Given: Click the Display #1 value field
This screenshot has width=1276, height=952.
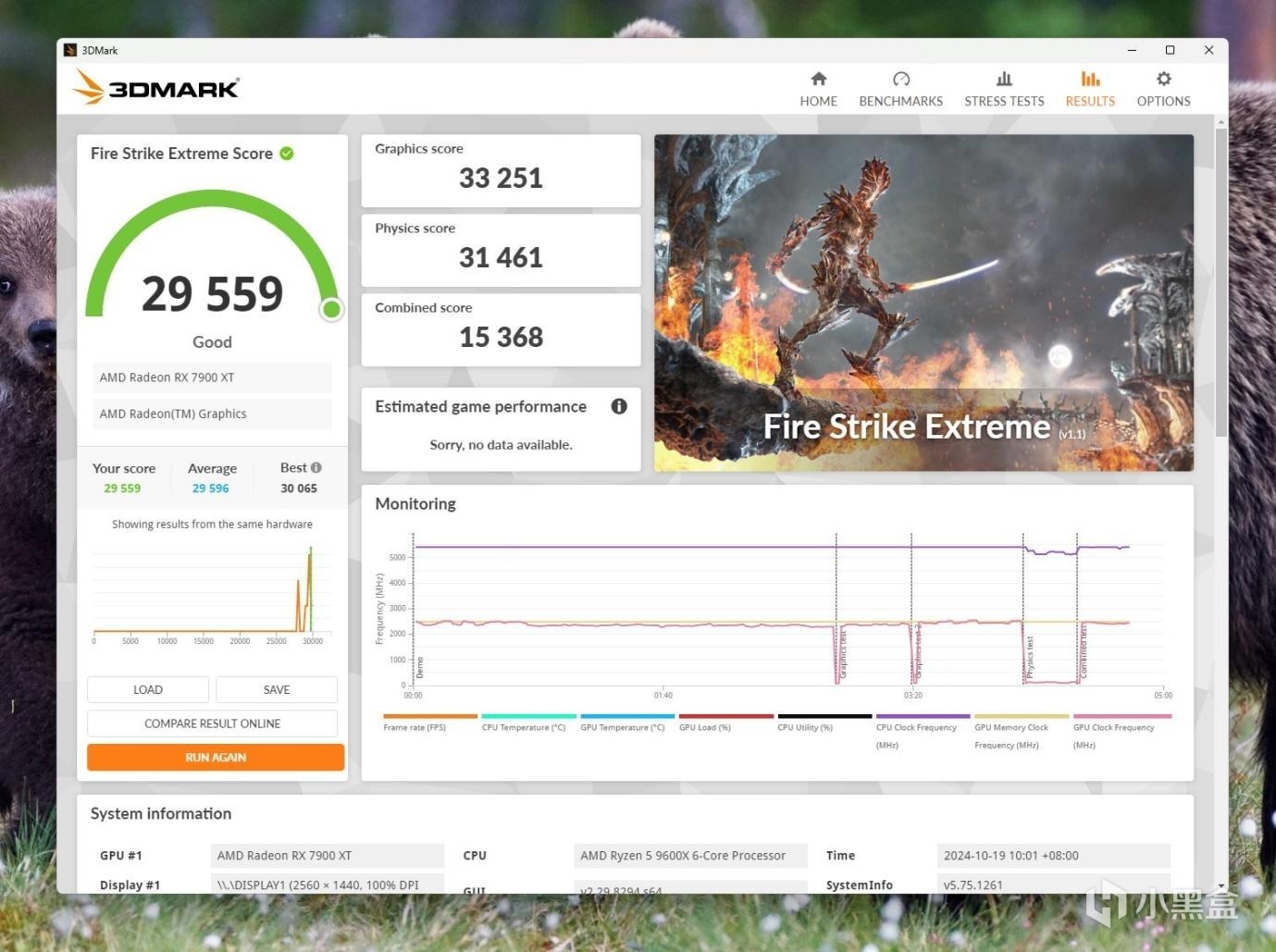Looking at the screenshot, I should pyautogui.click(x=328, y=884).
